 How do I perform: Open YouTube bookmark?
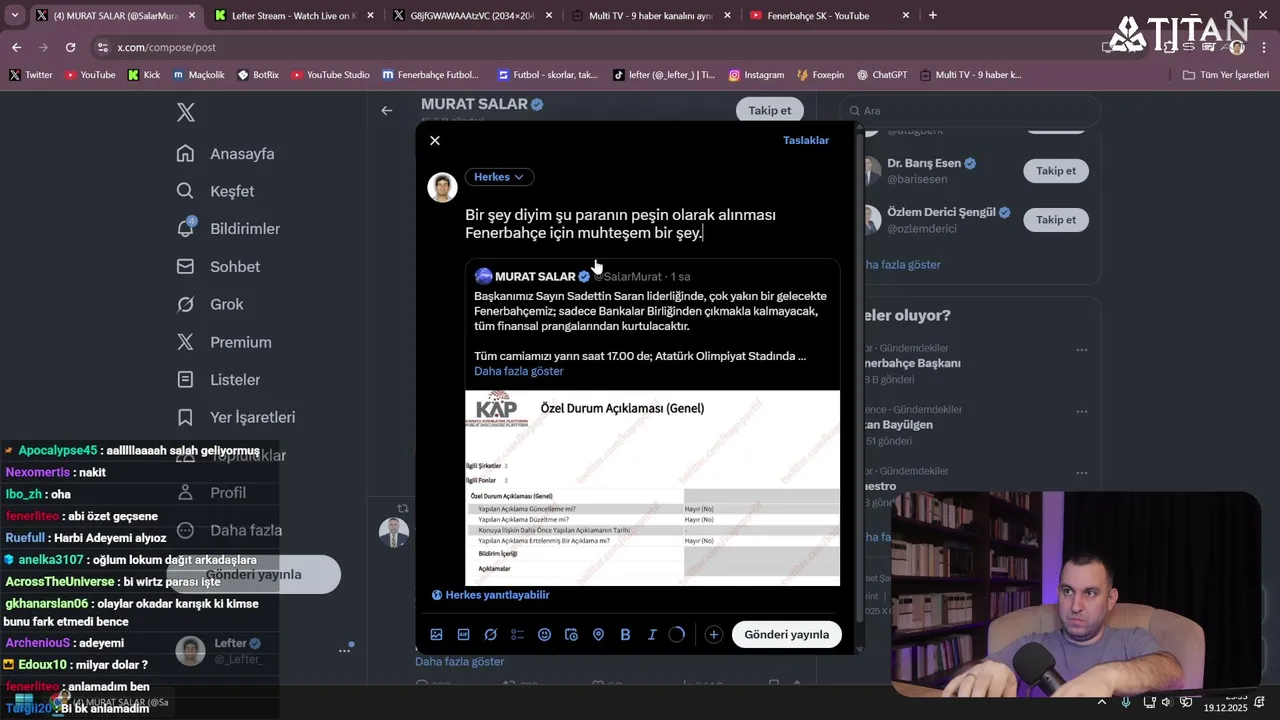[x=90, y=75]
